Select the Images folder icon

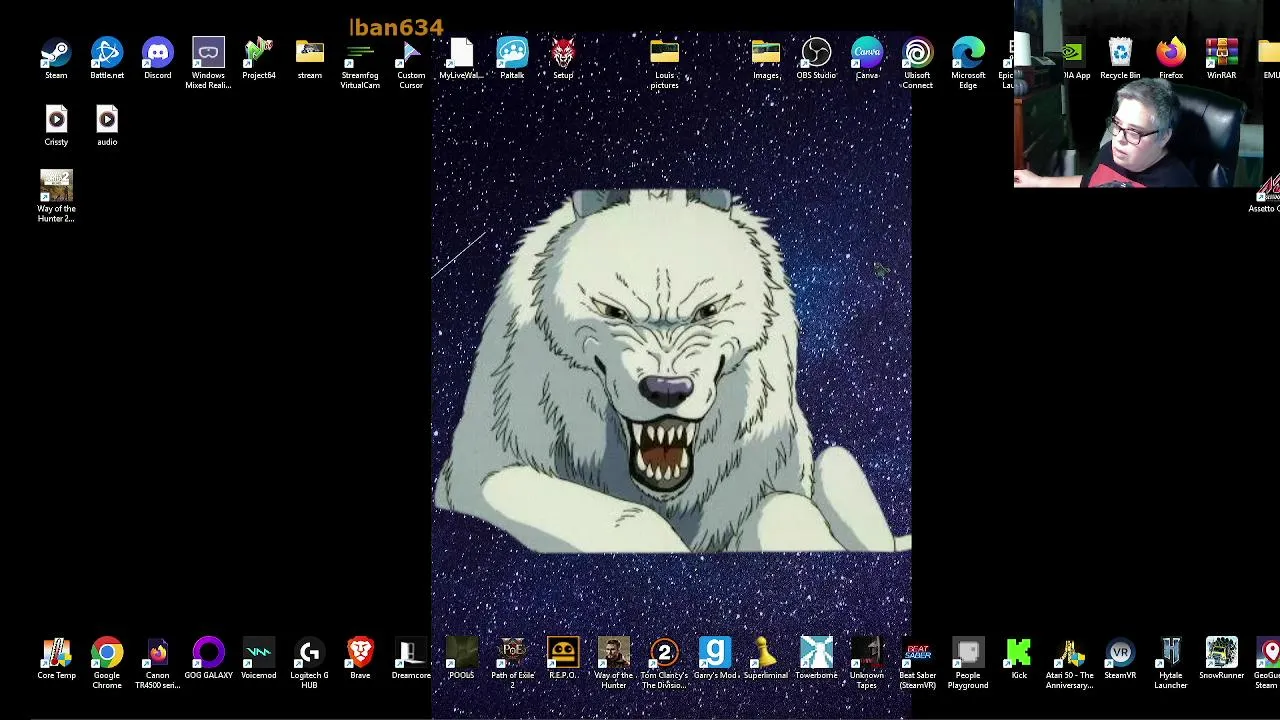pyautogui.click(x=766, y=54)
